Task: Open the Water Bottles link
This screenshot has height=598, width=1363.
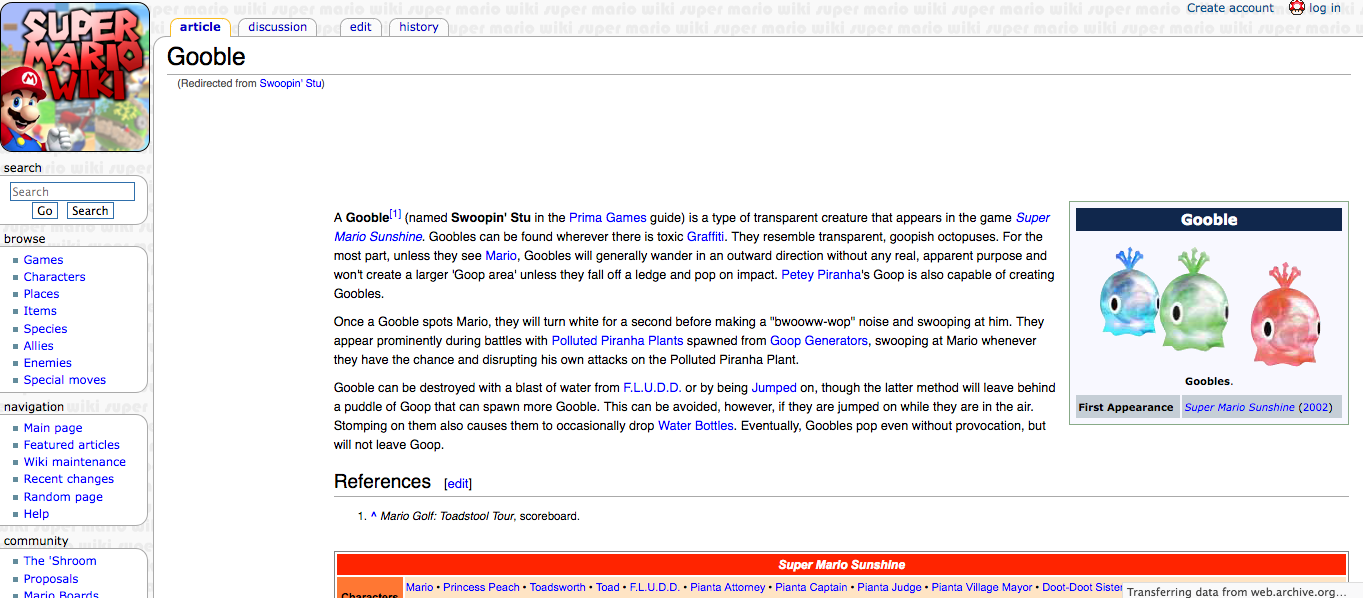Action: 696,426
